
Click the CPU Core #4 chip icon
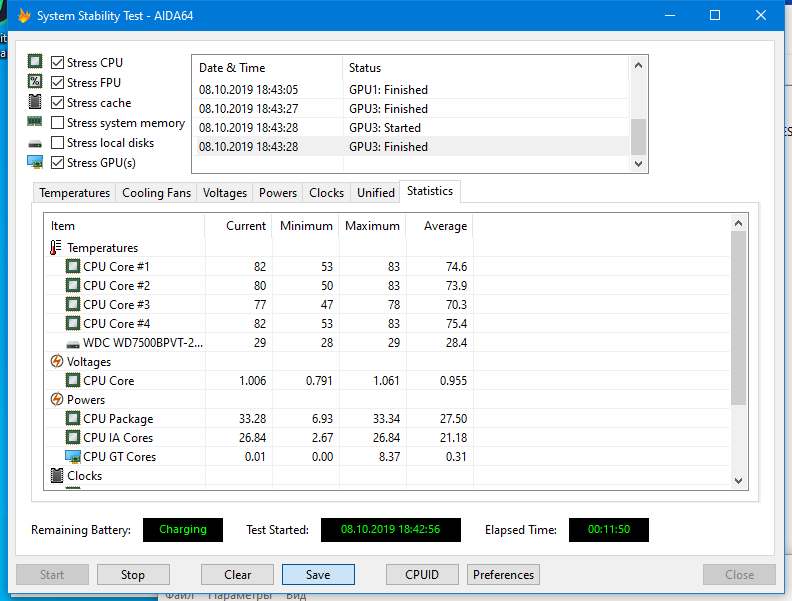[73, 323]
